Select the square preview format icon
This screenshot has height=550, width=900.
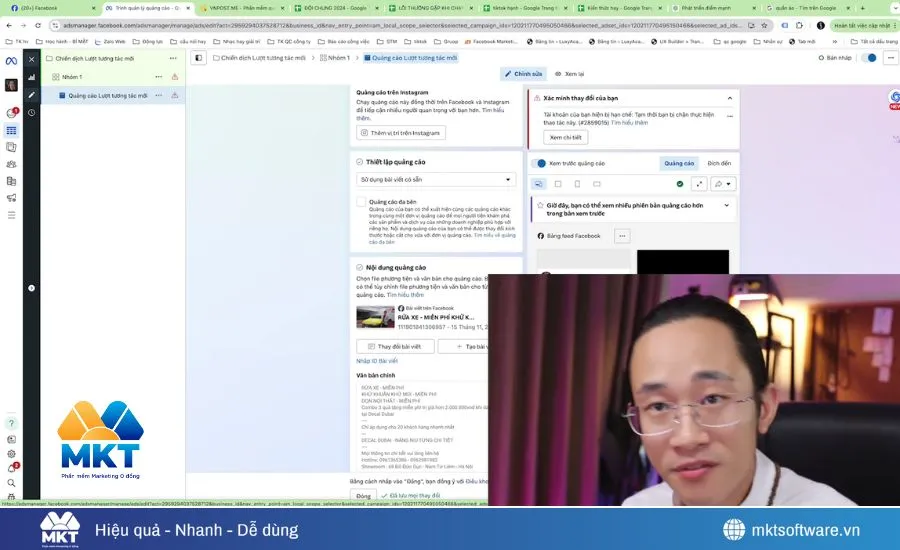[558, 184]
